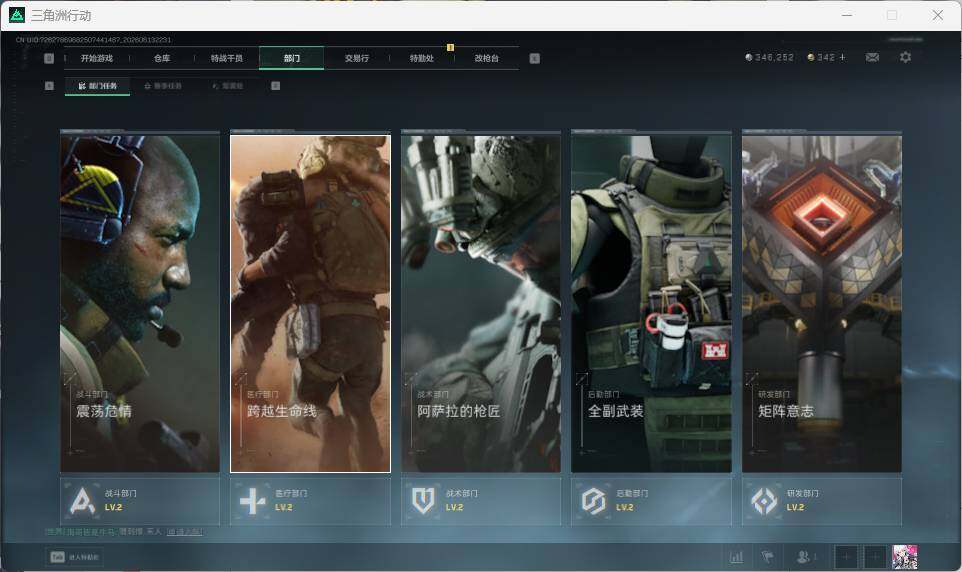Viewport: 962px width, 572px height.
Task: Open the player avatar portrait
Action: 905,557
